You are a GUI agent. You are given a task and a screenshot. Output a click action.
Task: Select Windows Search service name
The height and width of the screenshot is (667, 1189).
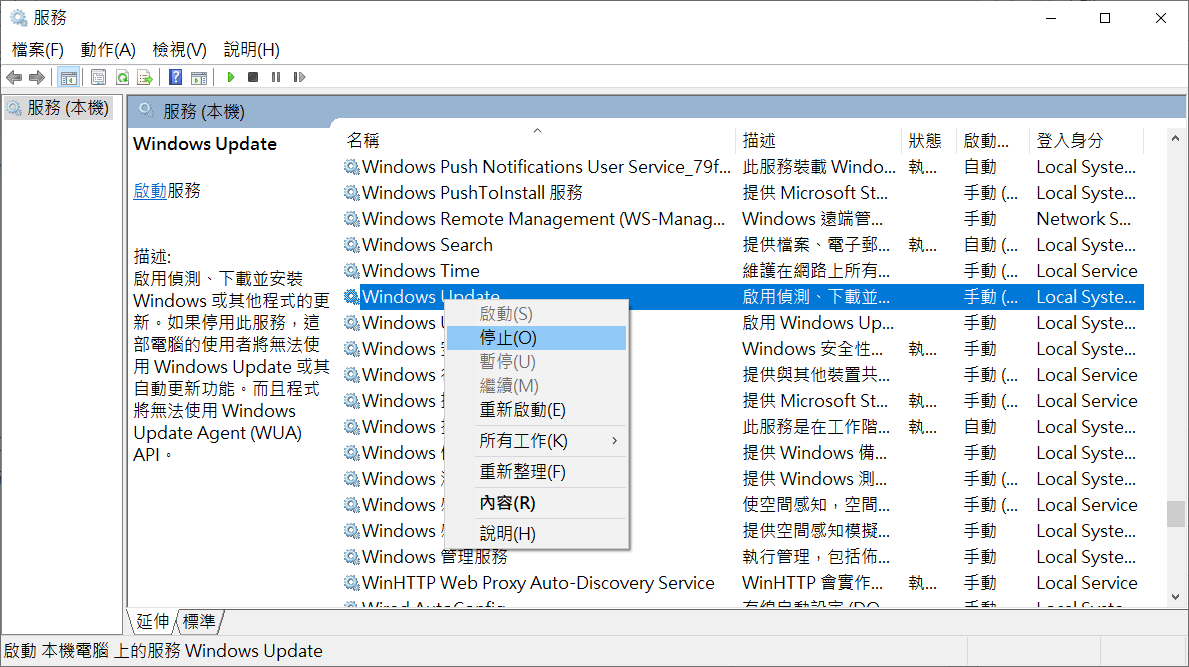(x=427, y=245)
